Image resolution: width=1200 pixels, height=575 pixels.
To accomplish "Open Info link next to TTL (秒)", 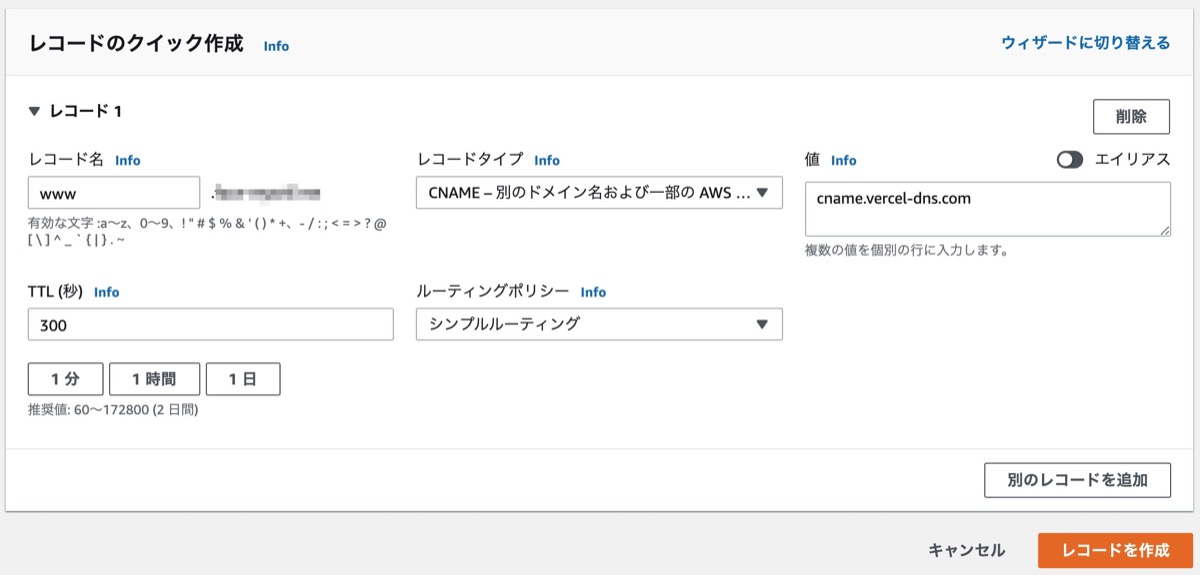I will click(x=106, y=292).
